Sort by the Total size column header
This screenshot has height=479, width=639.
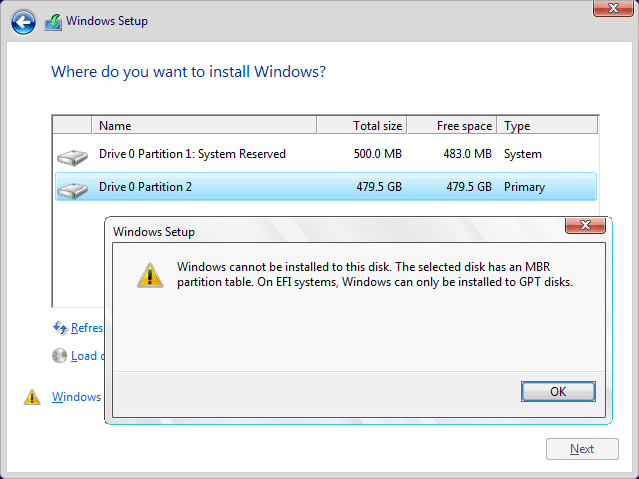click(362, 126)
